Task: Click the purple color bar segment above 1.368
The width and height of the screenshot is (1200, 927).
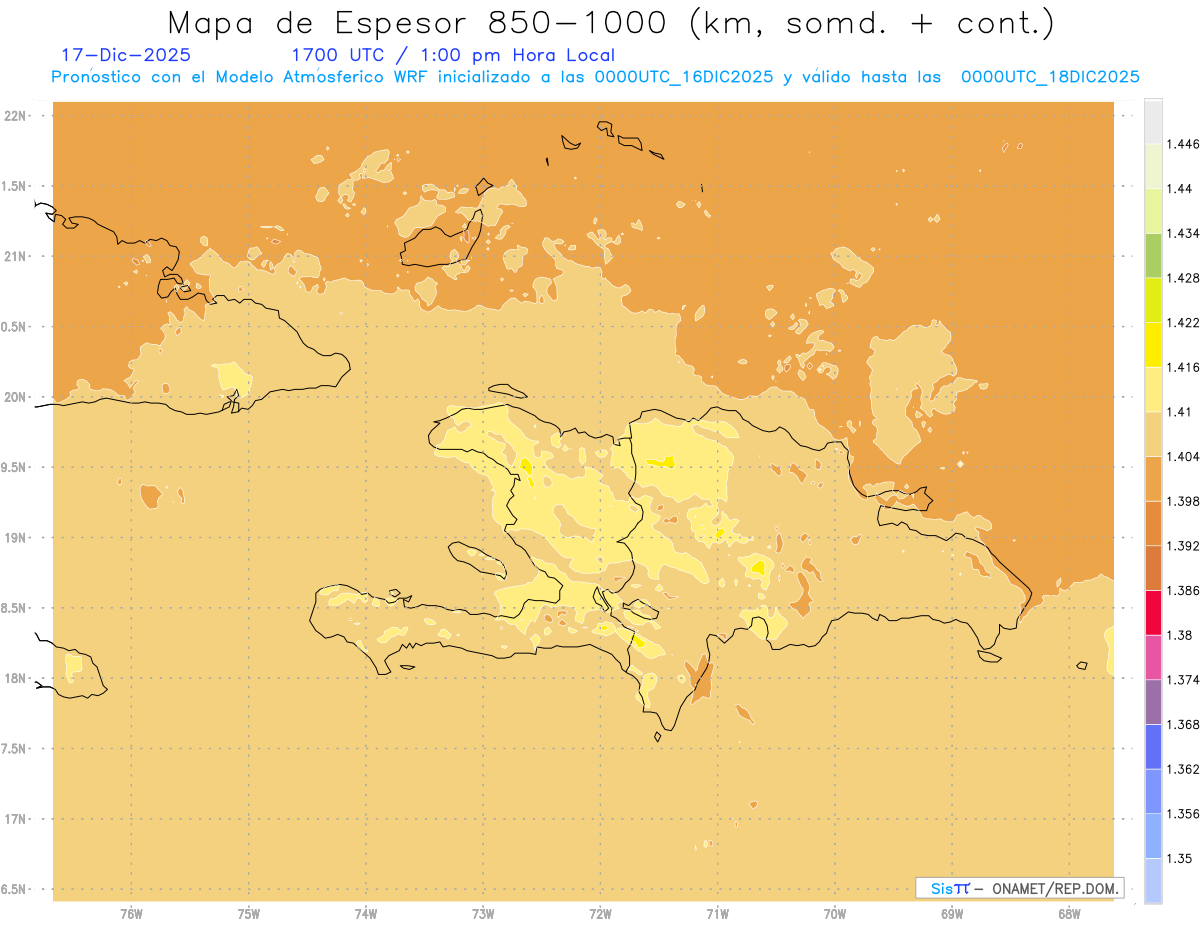Action: click(1153, 701)
